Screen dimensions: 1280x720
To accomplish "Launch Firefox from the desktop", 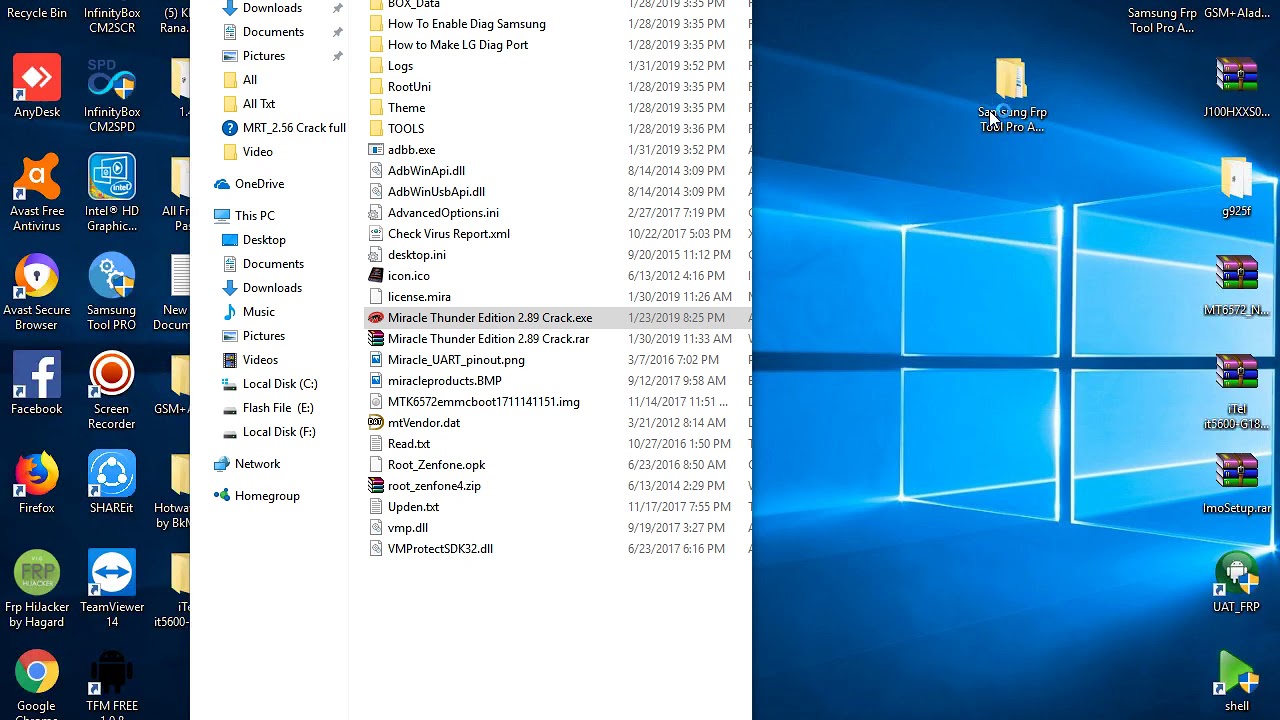I will pyautogui.click(x=37, y=483).
